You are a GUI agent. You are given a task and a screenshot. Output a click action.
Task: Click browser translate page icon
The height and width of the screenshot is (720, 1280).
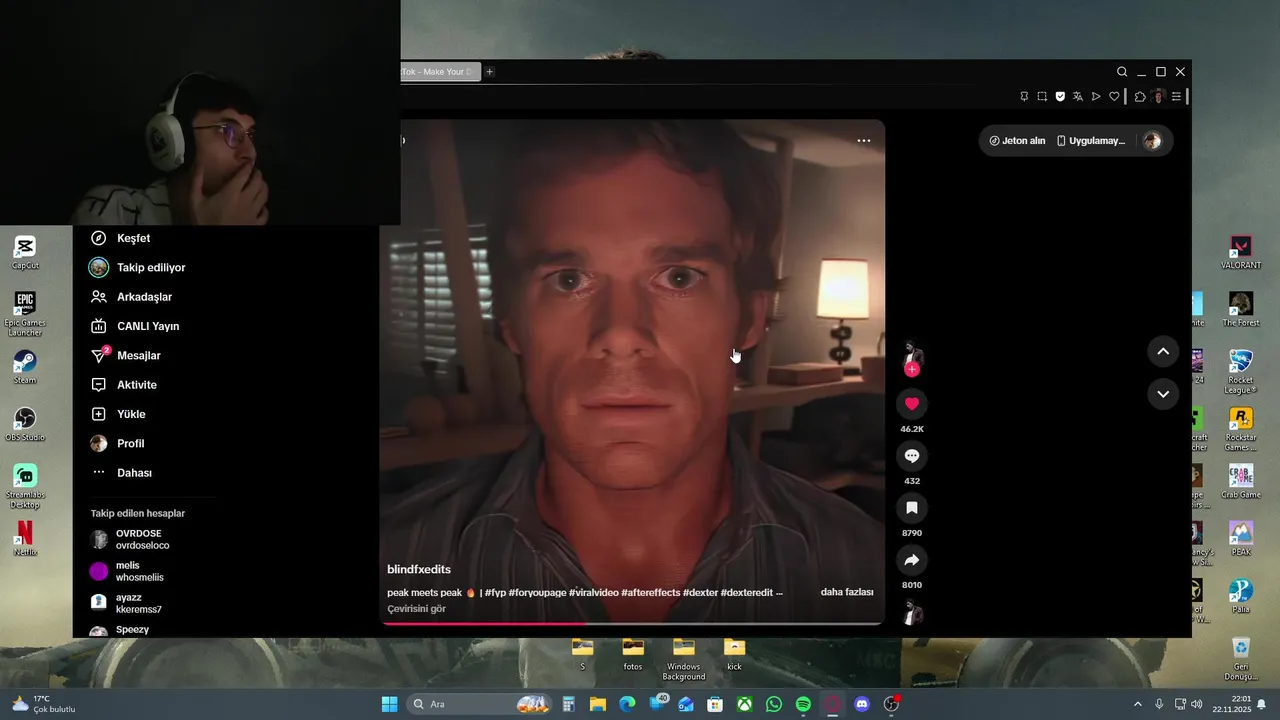1078,97
